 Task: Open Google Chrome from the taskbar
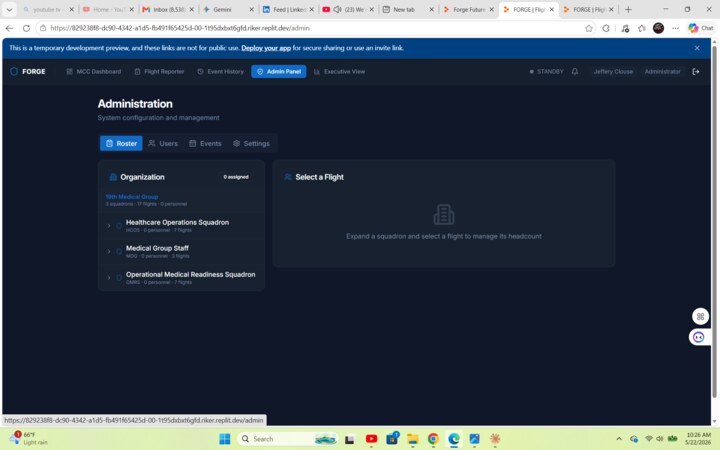(433, 439)
